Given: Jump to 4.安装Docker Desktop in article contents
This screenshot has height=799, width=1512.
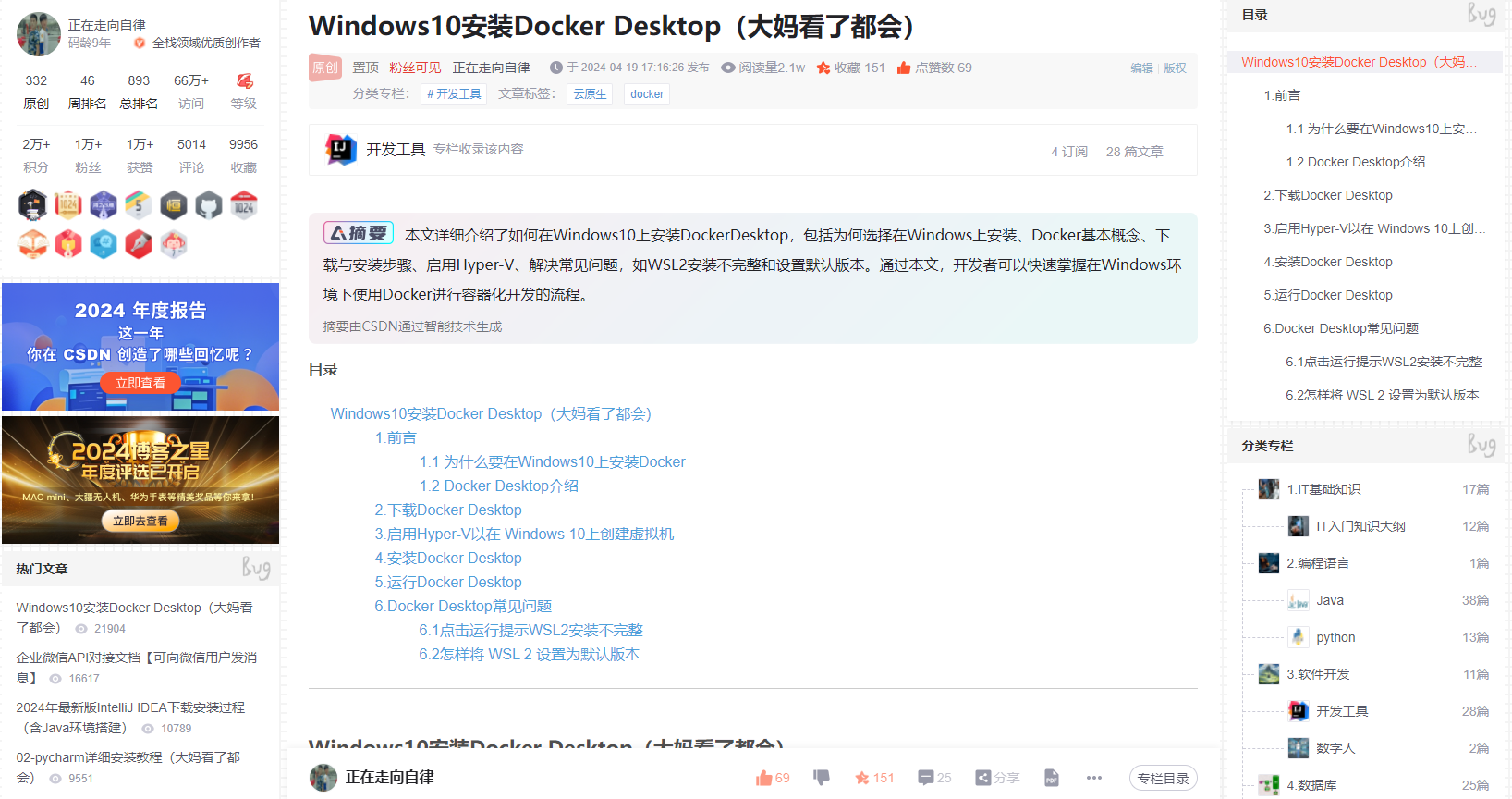Looking at the screenshot, I should tap(448, 558).
